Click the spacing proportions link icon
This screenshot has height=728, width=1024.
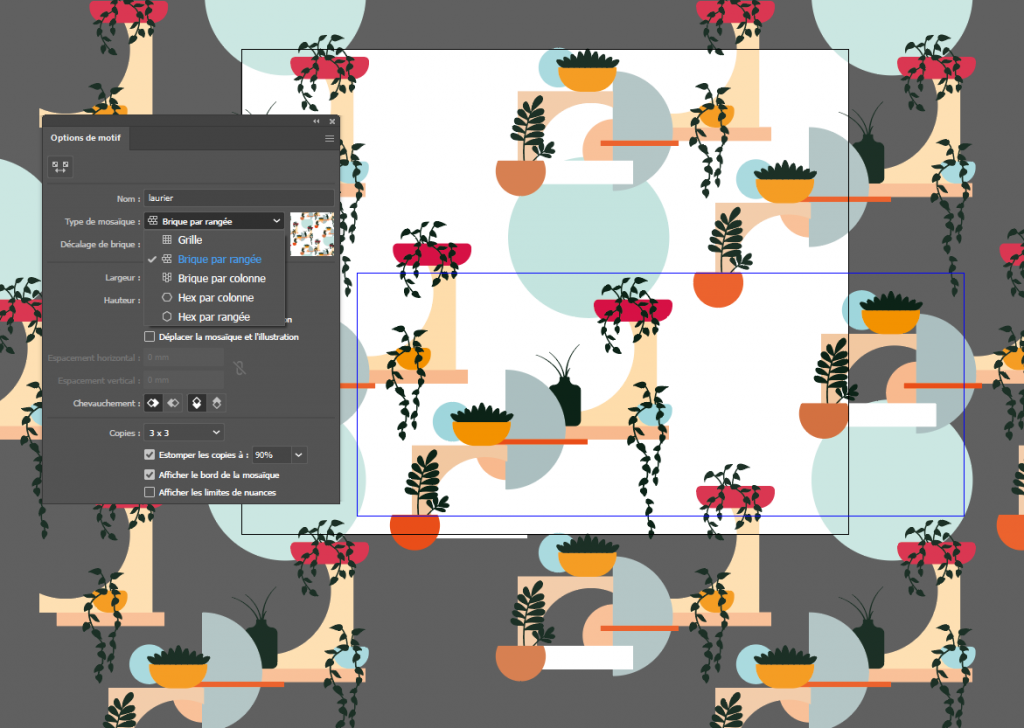pos(240,368)
